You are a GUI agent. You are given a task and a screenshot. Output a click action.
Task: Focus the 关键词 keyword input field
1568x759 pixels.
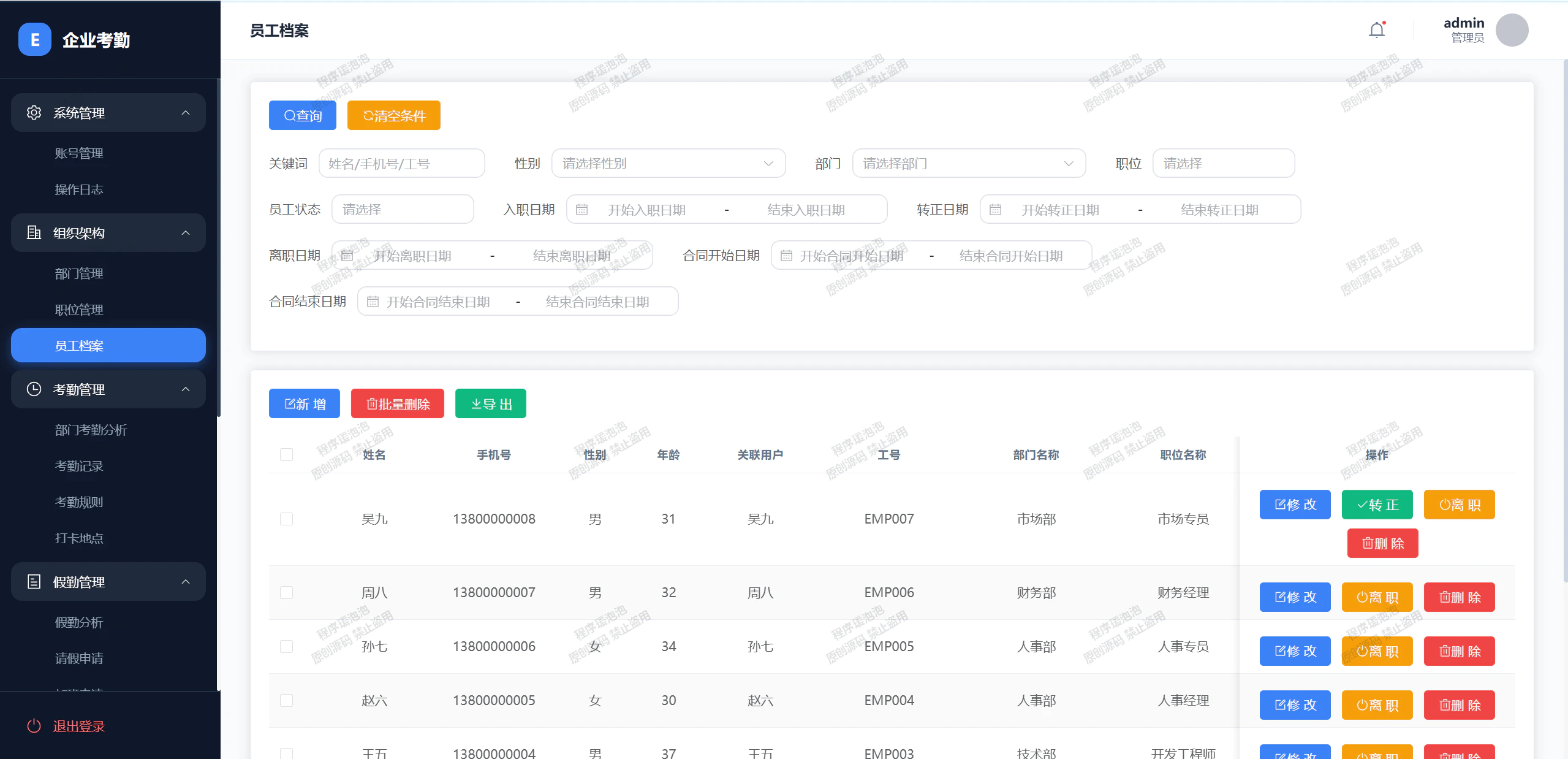(x=402, y=164)
